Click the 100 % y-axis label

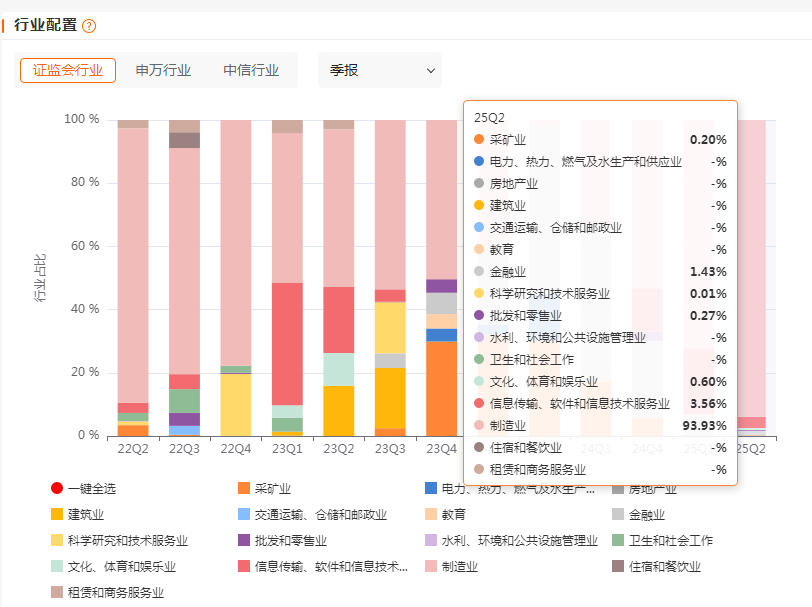tap(81, 119)
